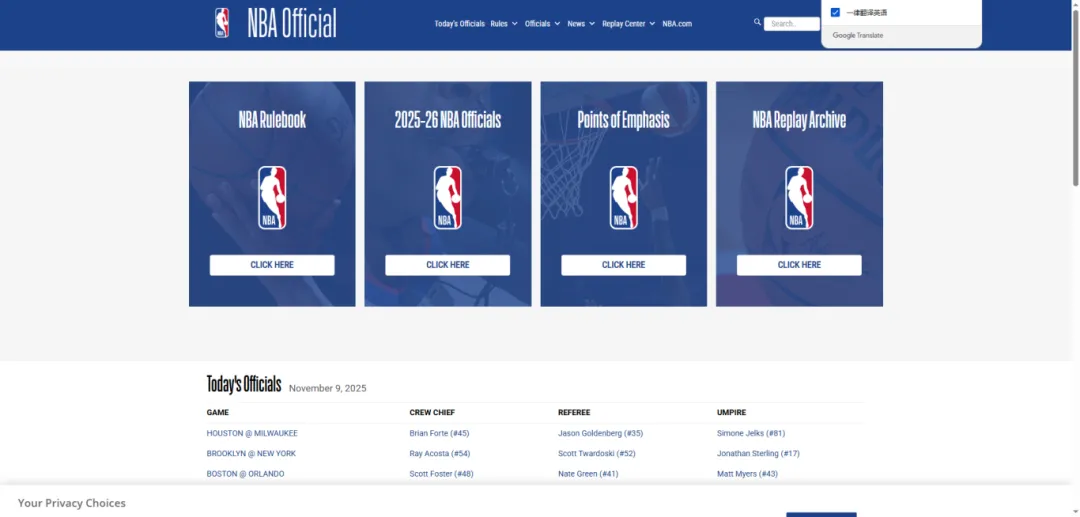This screenshot has height=517, width=1080.
Task: Click CLICK HERE under NBA Rulebook
Action: tap(272, 265)
